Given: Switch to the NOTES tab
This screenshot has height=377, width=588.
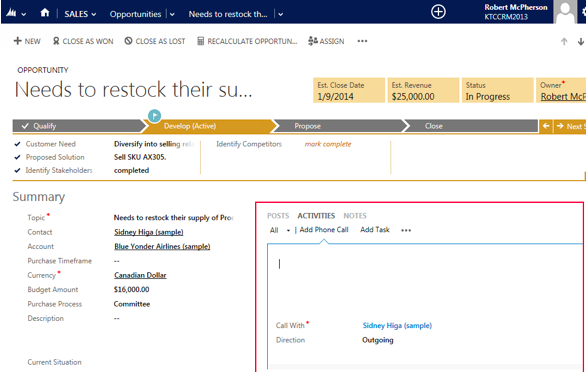Looking at the screenshot, I should point(355,216).
